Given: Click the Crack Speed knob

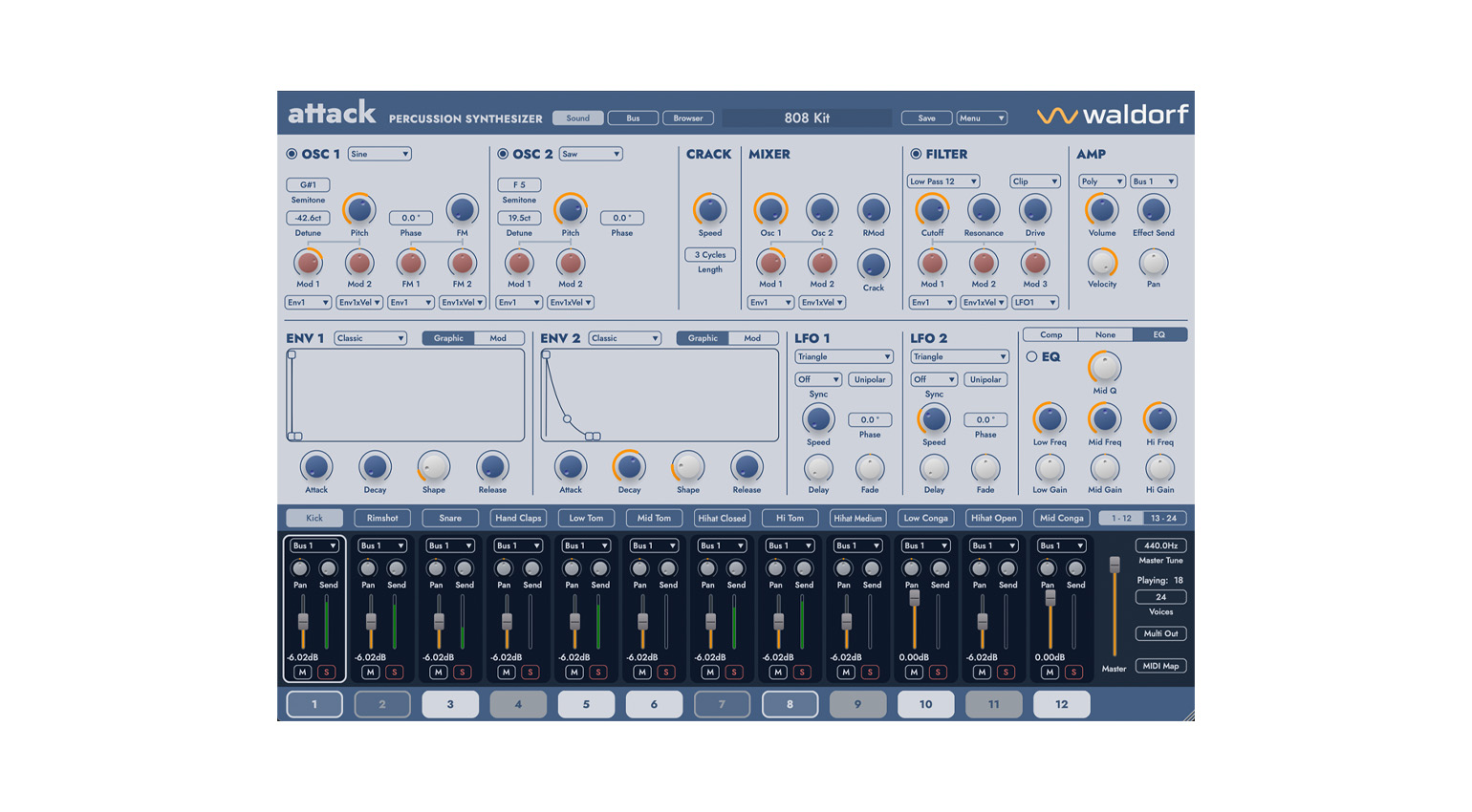Looking at the screenshot, I should point(709,210).
